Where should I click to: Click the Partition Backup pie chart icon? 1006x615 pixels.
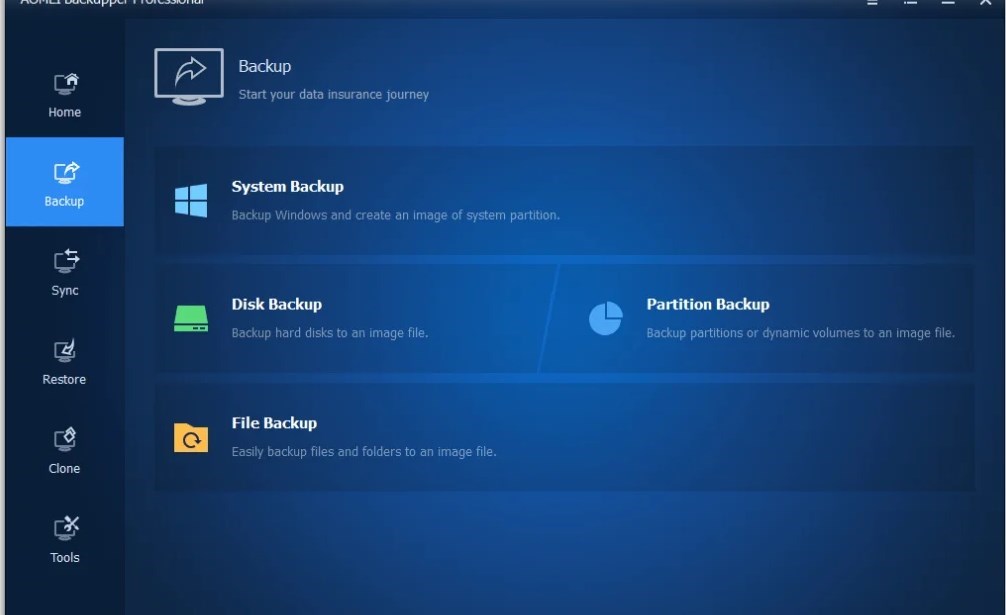point(606,318)
